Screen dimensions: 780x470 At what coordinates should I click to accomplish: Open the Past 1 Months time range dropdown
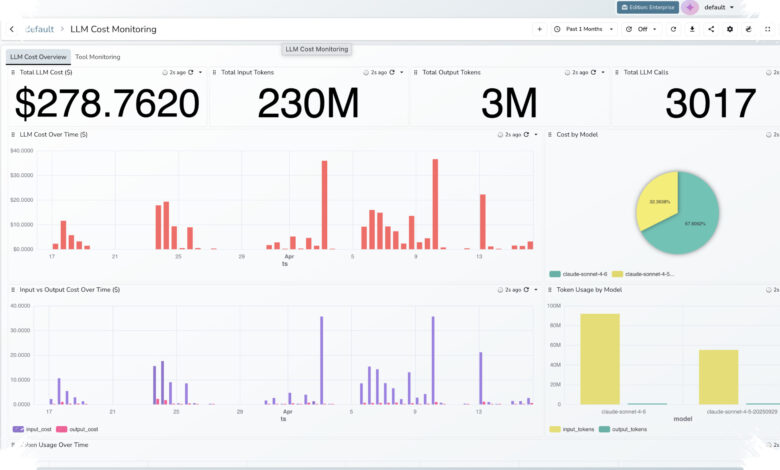point(584,29)
